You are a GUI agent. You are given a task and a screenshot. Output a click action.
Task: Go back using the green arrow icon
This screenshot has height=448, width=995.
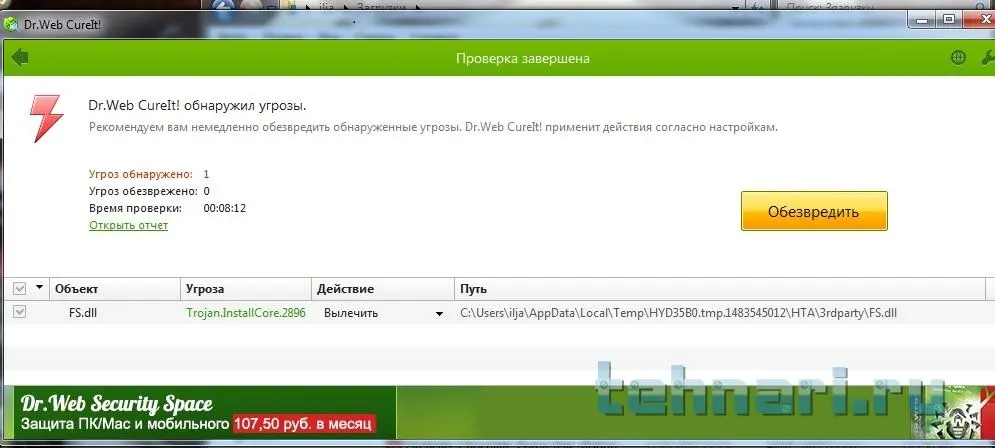(x=20, y=58)
